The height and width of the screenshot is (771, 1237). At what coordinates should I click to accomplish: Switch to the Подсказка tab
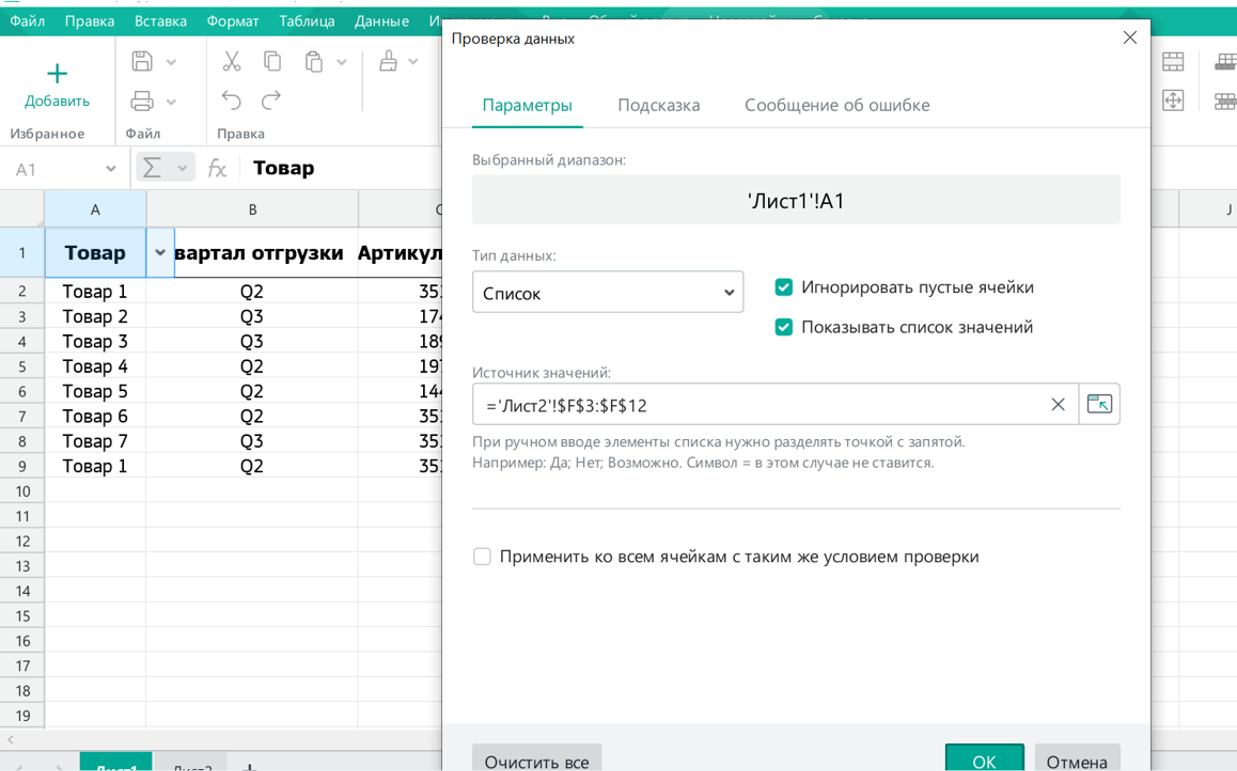658,104
